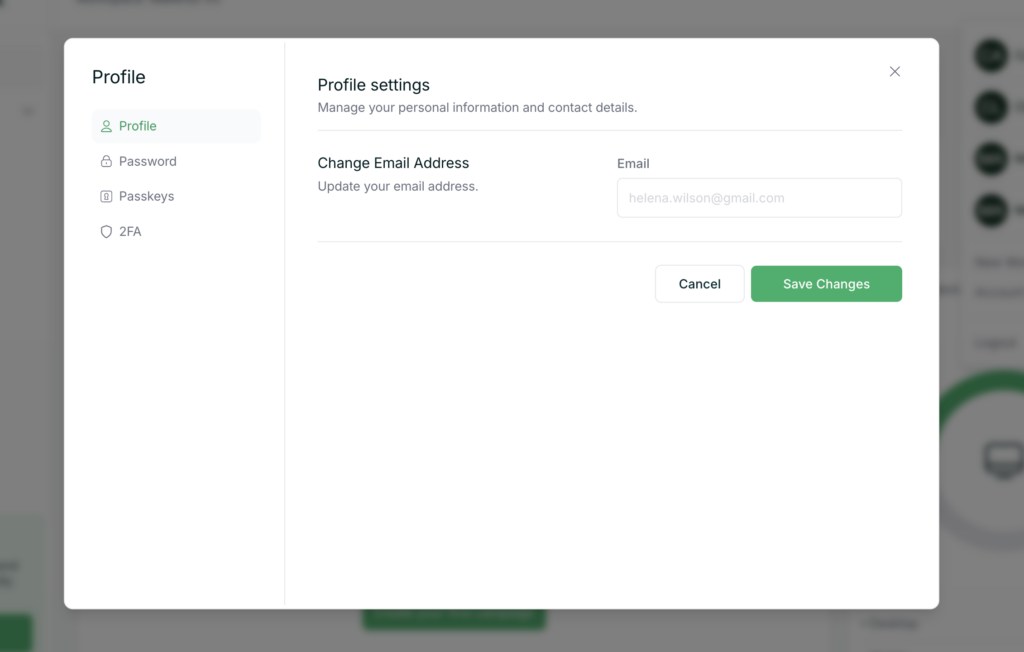The width and height of the screenshot is (1024, 652).
Task: Go to the 2FA settings section
Action: point(130,231)
